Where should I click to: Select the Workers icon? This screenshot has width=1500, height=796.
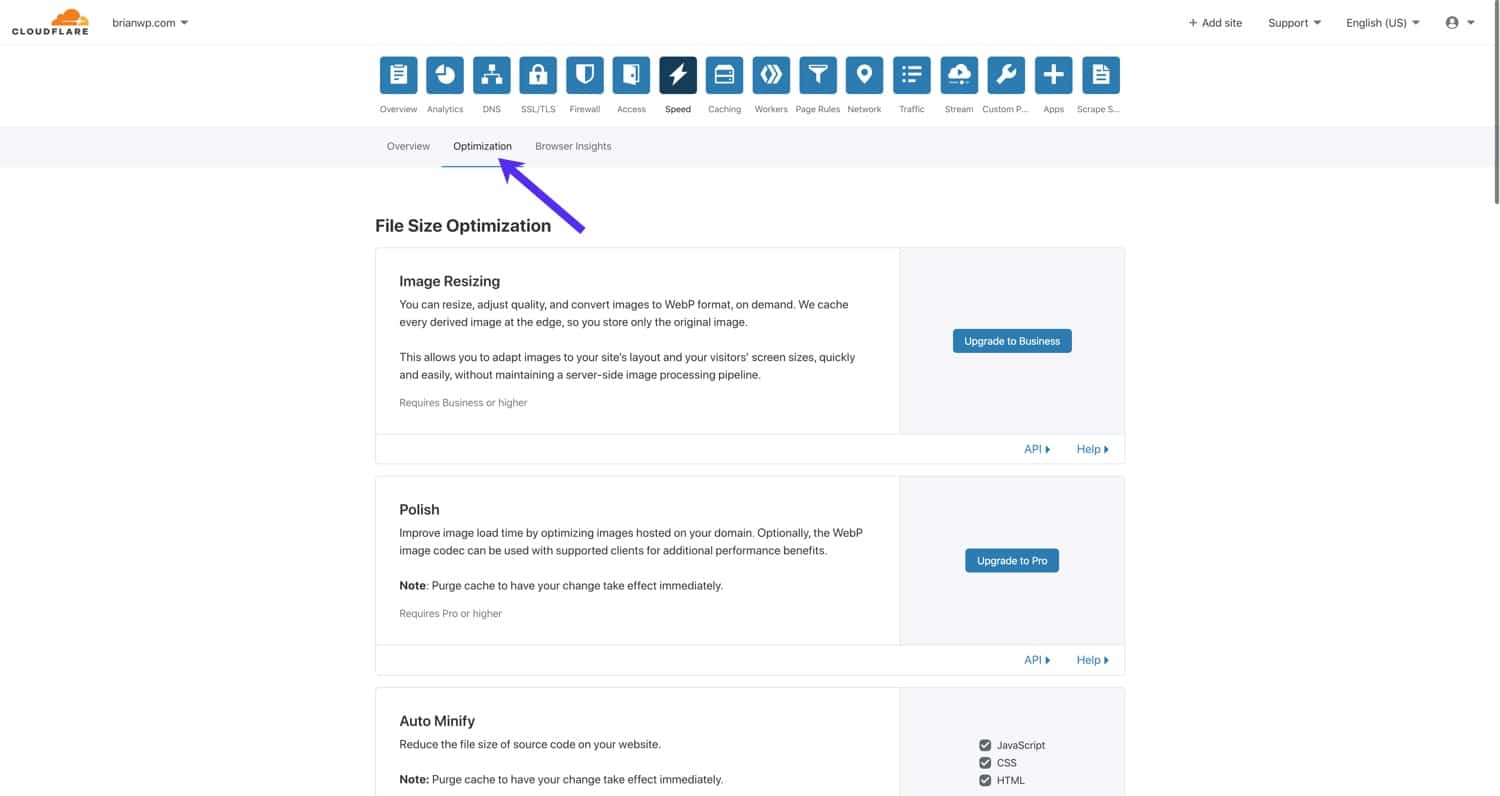click(771, 75)
